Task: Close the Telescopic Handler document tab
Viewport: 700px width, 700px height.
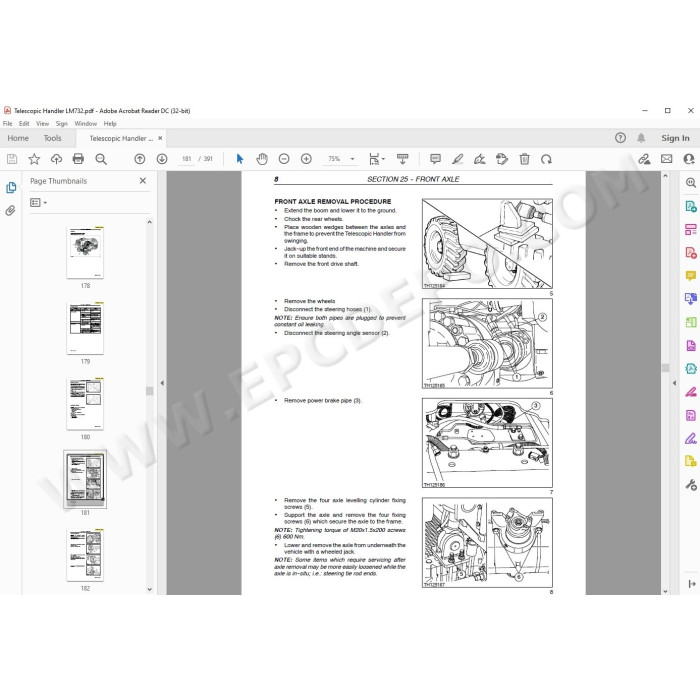Action: pyautogui.click(x=160, y=138)
